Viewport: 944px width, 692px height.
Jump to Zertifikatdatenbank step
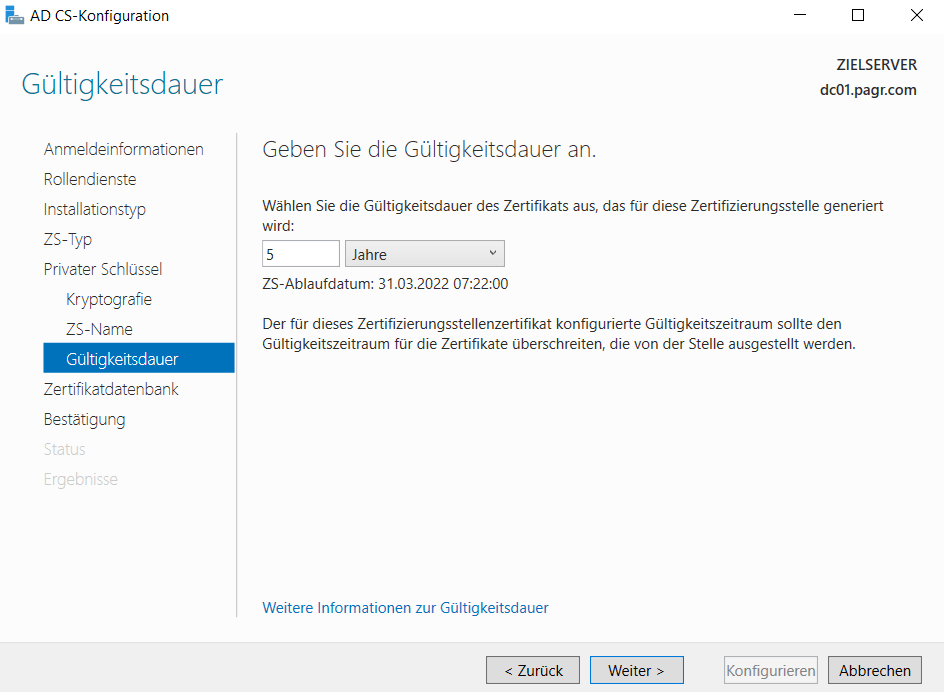coord(111,389)
